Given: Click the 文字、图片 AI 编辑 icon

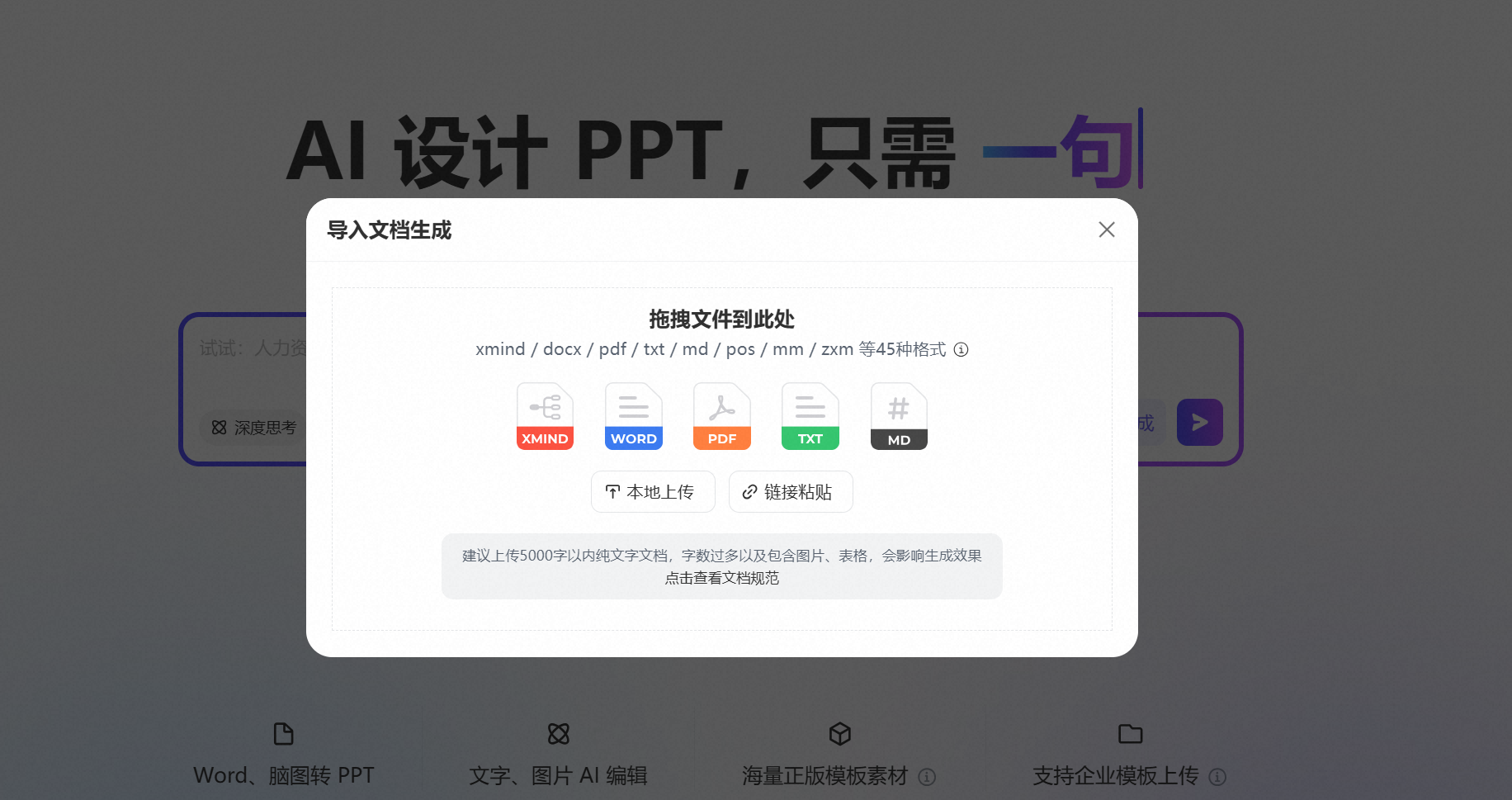Looking at the screenshot, I should (559, 733).
